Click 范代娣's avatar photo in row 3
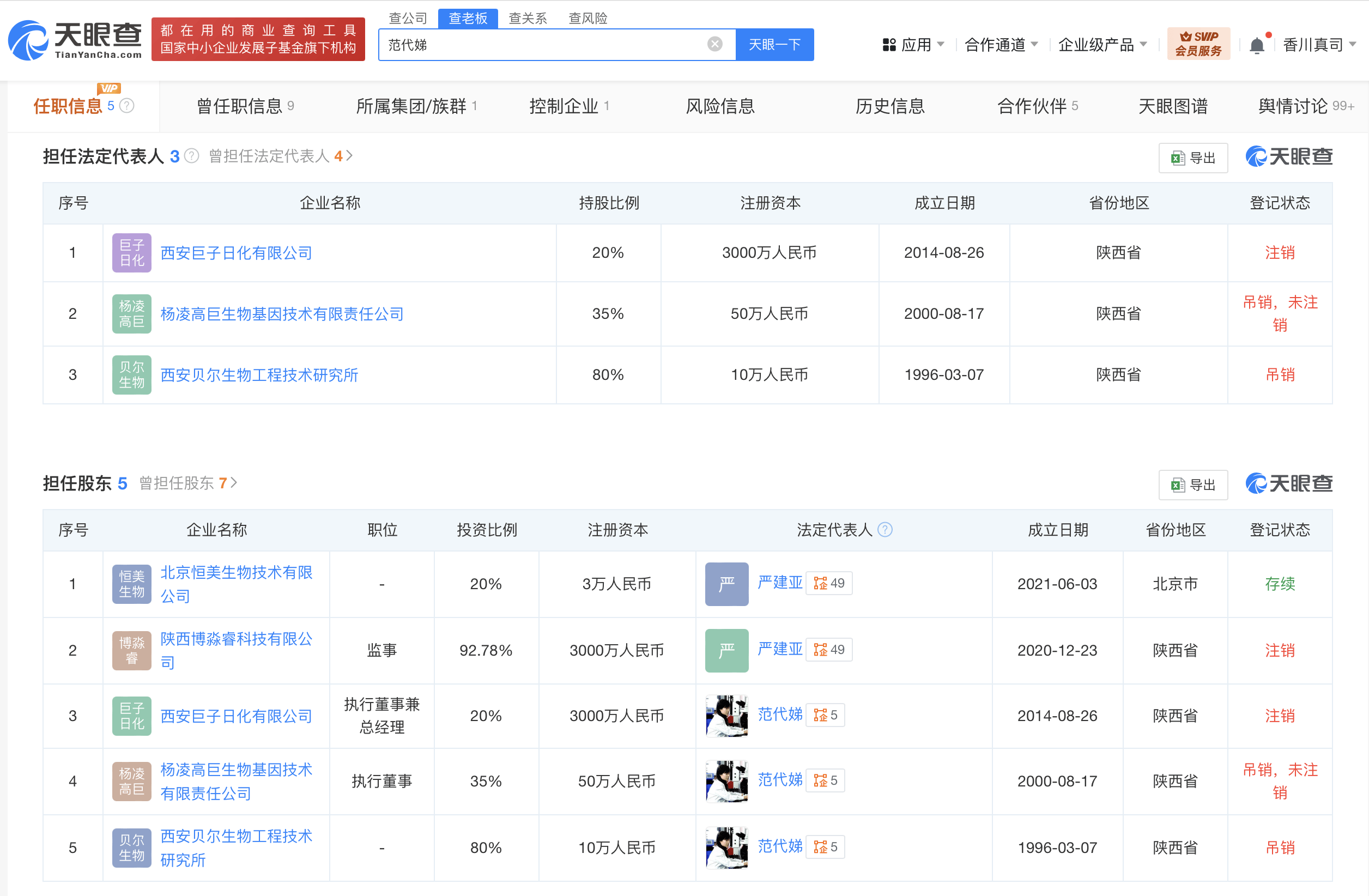This screenshot has width=1369, height=896. (726, 716)
